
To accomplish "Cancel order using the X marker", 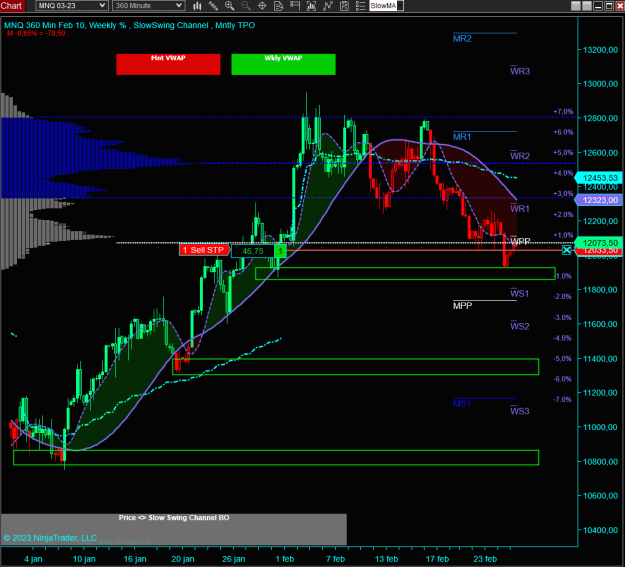I will coord(566,250).
